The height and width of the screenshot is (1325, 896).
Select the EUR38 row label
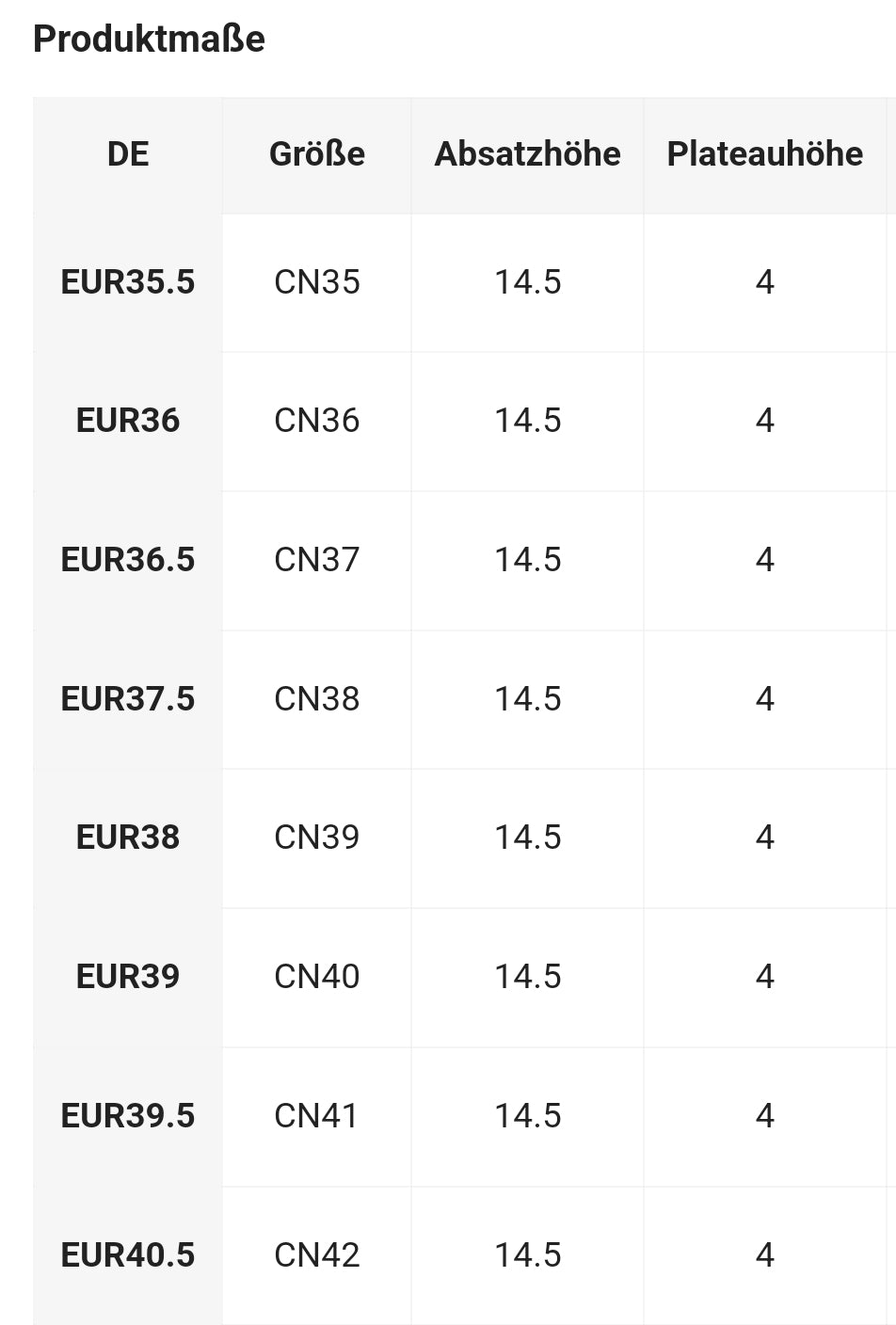[128, 838]
